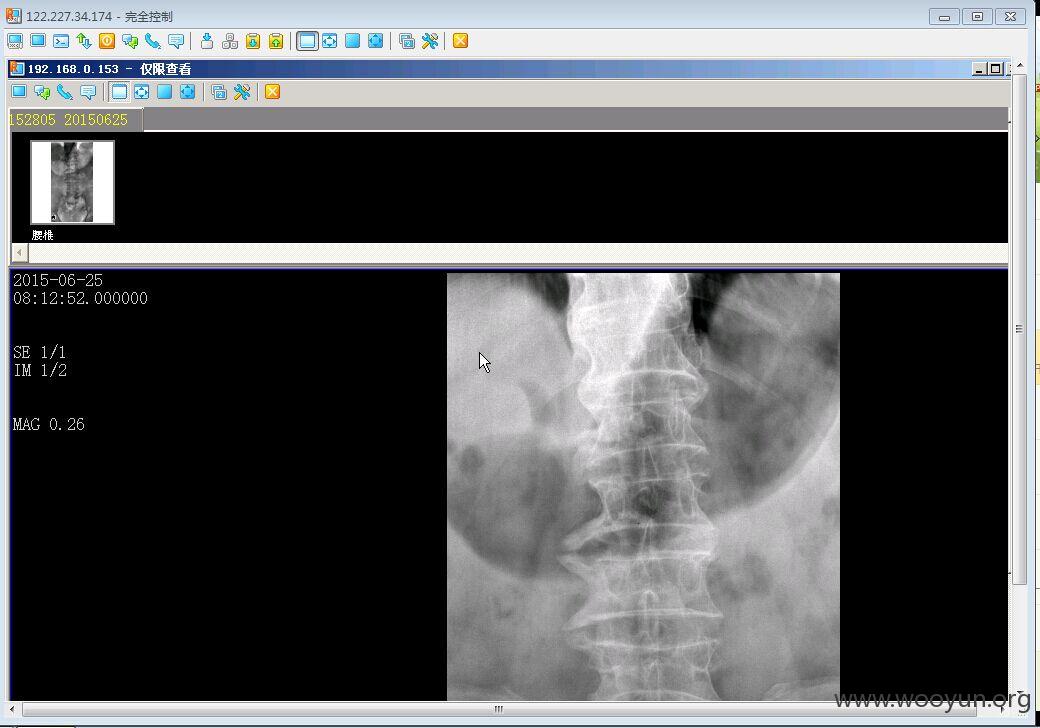Click the SE 1/1 overlay text
This screenshot has width=1040, height=728.
click(x=39, y=352)
